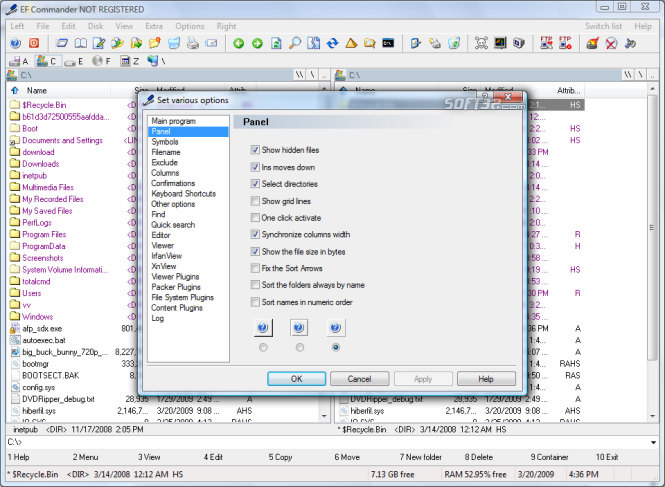Select Packer Plugins category
This screenshot has width=665, height=487.
pyautogui.click(x=176, y=287)
